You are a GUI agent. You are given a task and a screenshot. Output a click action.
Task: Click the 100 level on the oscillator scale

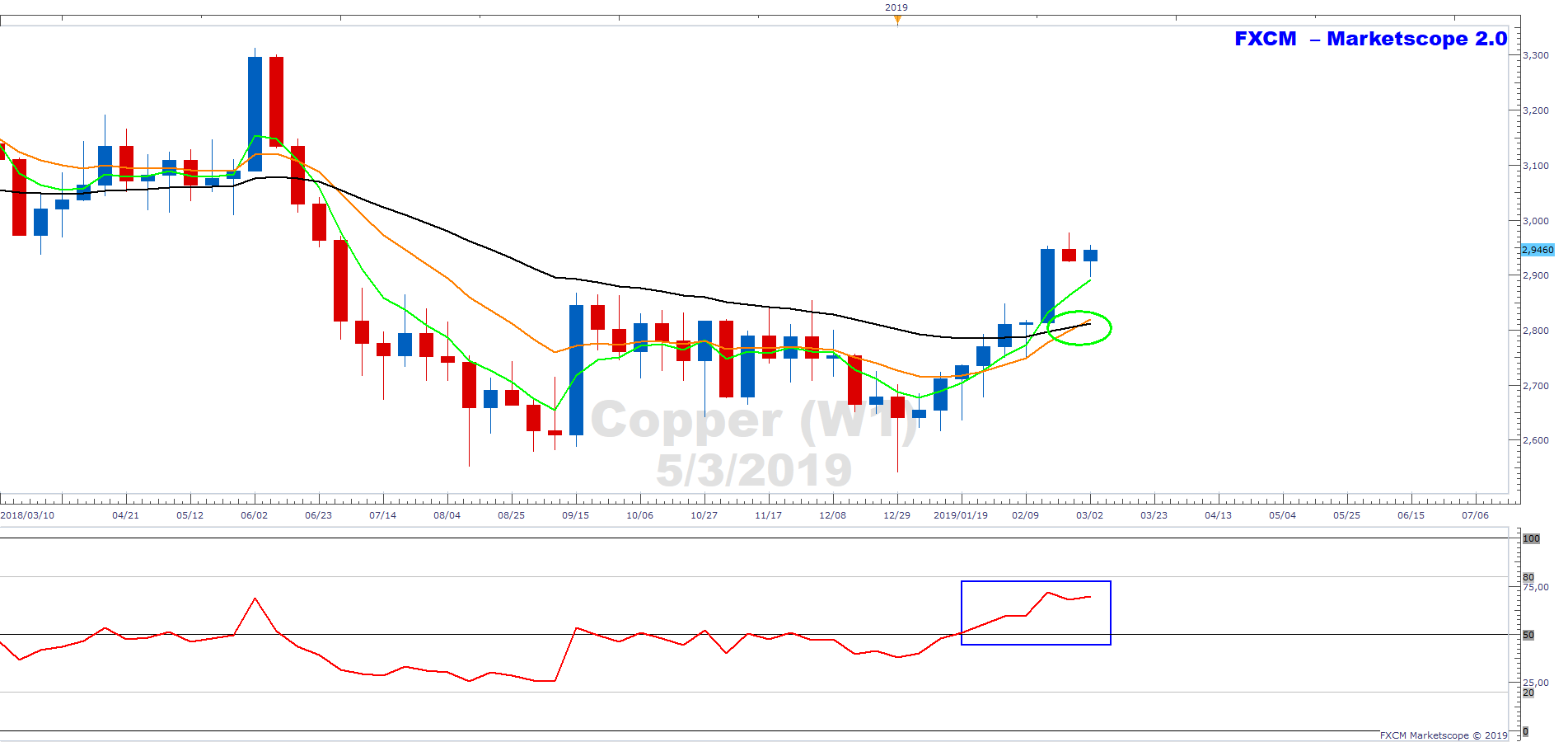[1531, 538]
